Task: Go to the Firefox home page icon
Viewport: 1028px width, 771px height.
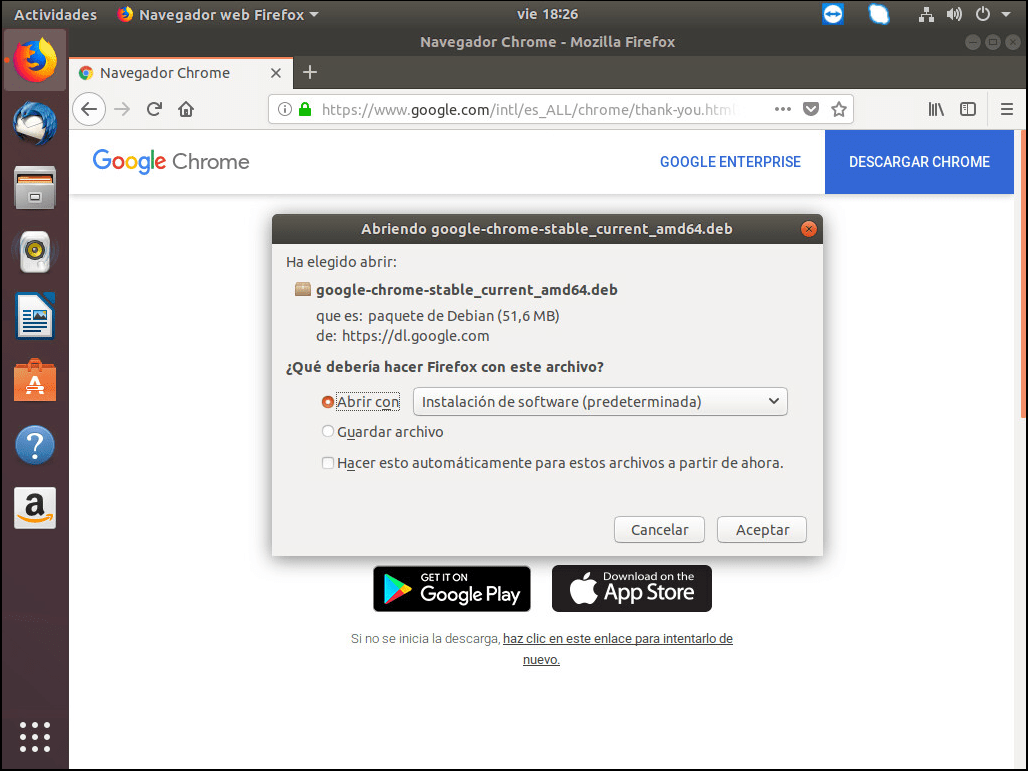Action: point(186,110)
